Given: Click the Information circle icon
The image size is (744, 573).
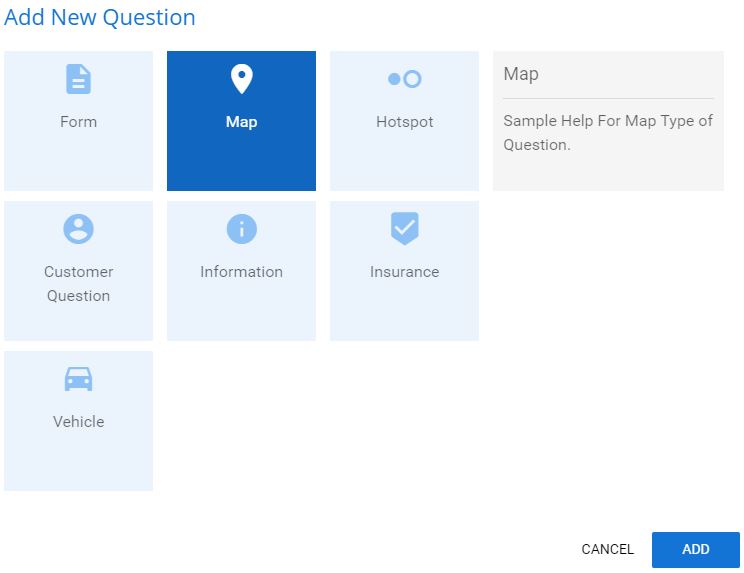Looking at the screenshot, I should click(242, 229).
